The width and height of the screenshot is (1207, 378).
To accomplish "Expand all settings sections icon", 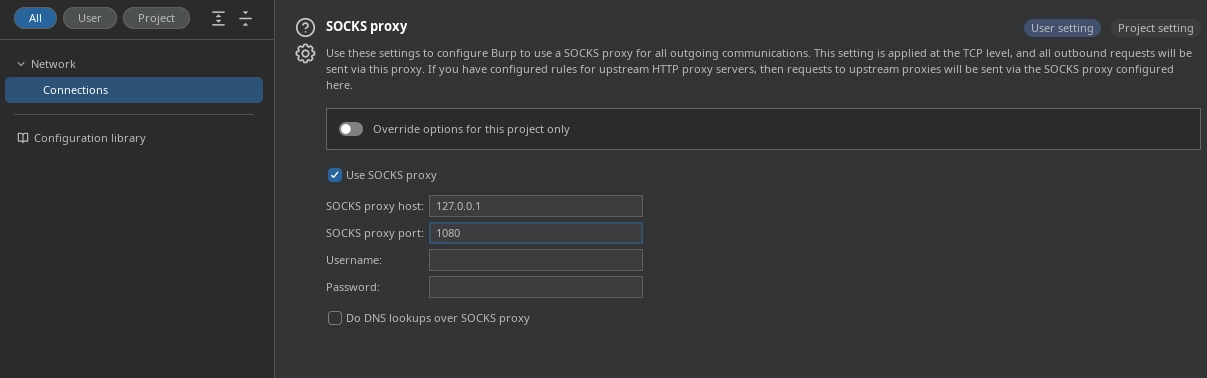I will 219,18.
